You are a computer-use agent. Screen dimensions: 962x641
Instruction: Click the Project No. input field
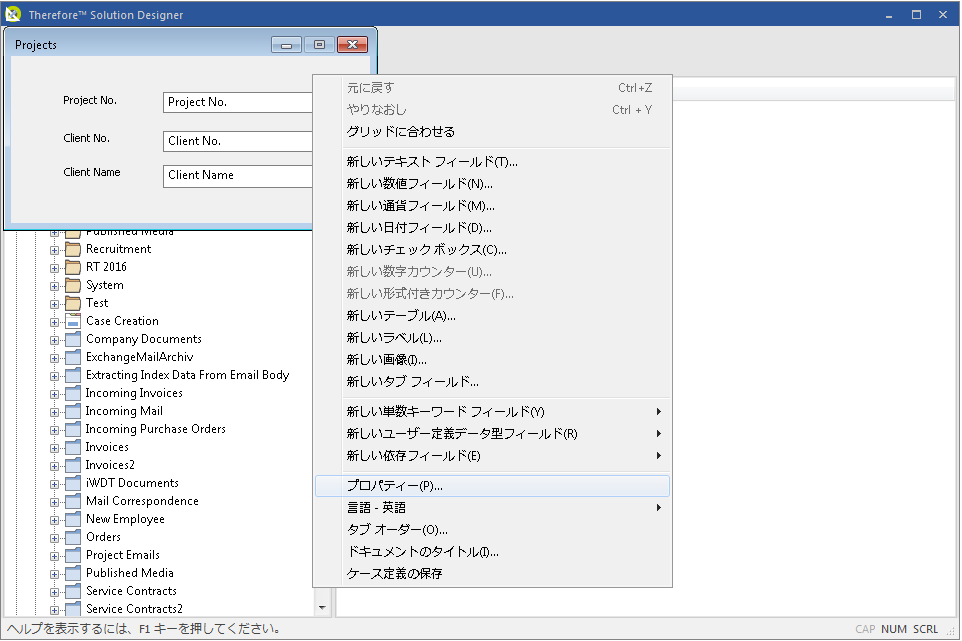[x=238, y=102]
